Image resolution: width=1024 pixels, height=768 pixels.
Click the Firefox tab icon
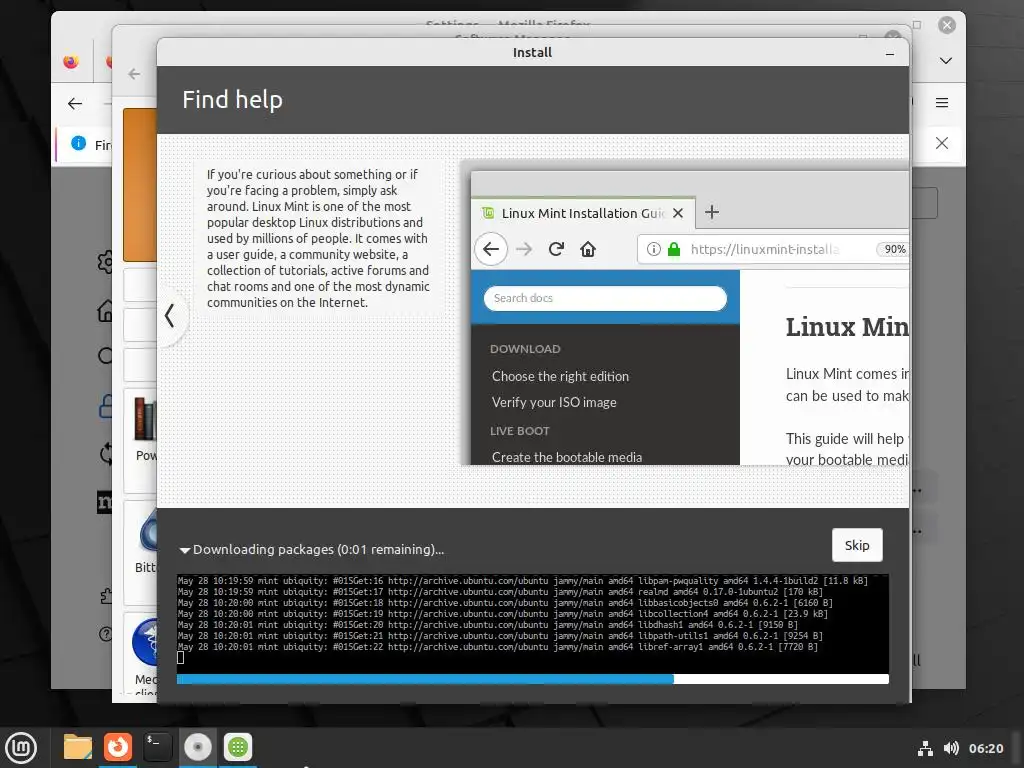[71, 61]
